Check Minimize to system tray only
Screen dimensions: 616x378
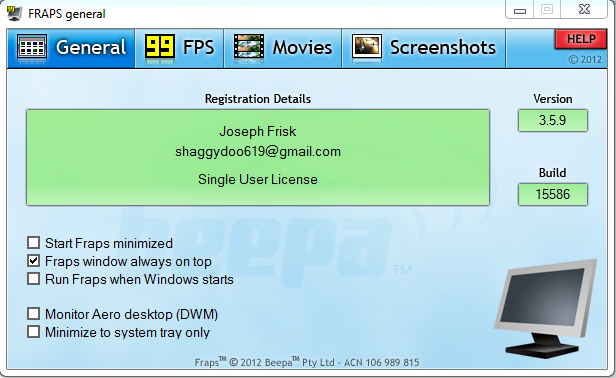(x=33, y=332)
